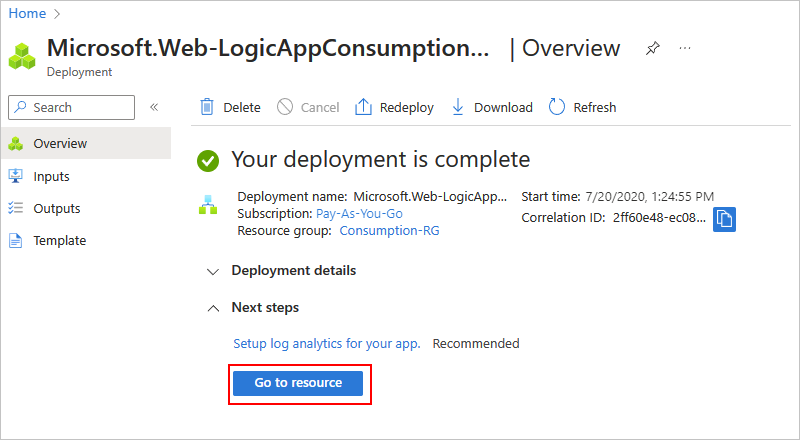Copy the Correlation ID to clipboard
This screenshot has width=800, height=440.
pyautogui.click(x=724, y=218)
